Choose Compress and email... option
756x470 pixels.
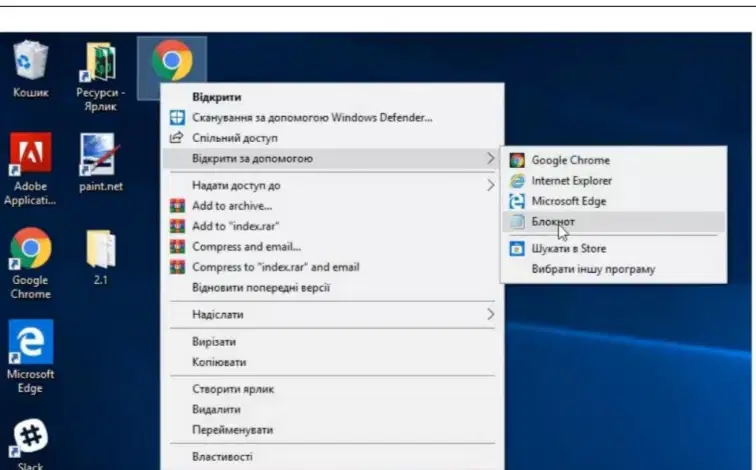[x=246, y=247]
